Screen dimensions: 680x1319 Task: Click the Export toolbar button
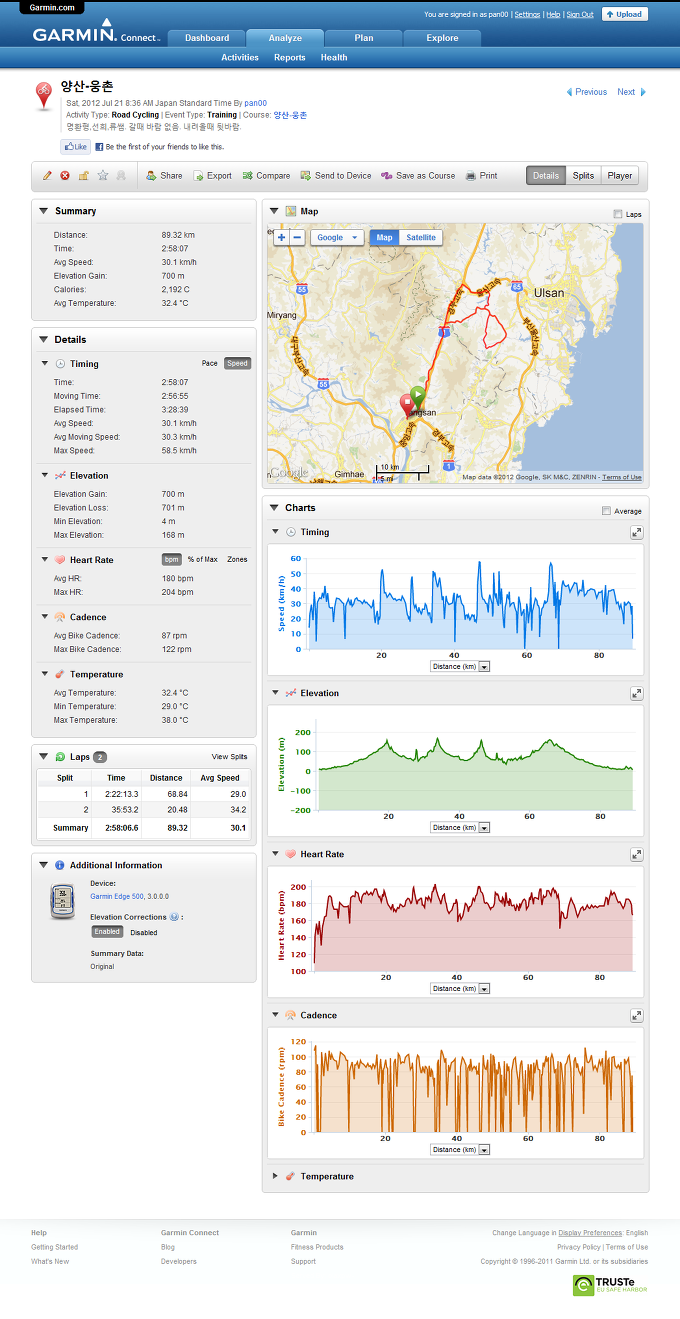[x=212, y=176]
